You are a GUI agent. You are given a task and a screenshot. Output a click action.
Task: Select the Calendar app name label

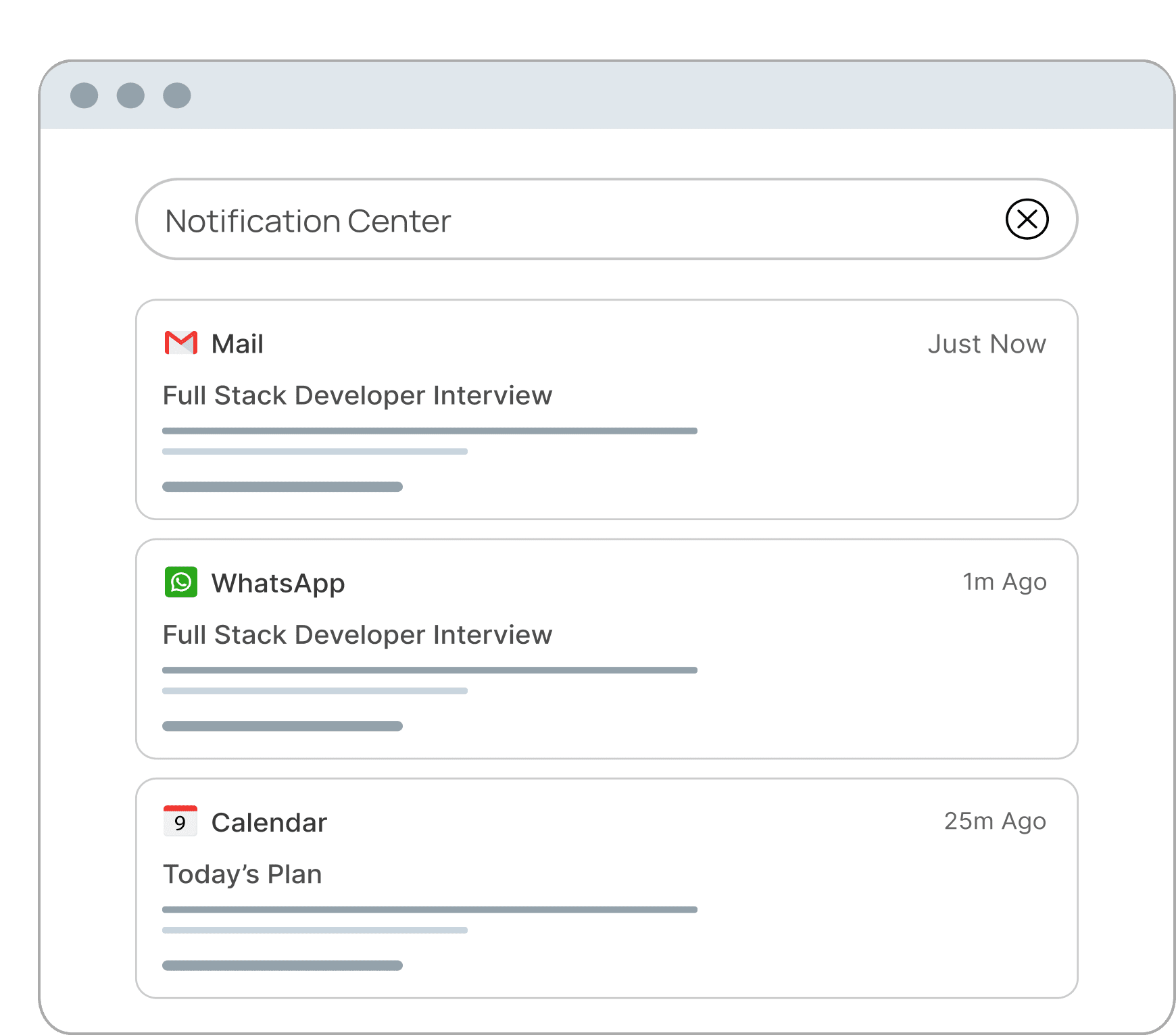(269, 823)
